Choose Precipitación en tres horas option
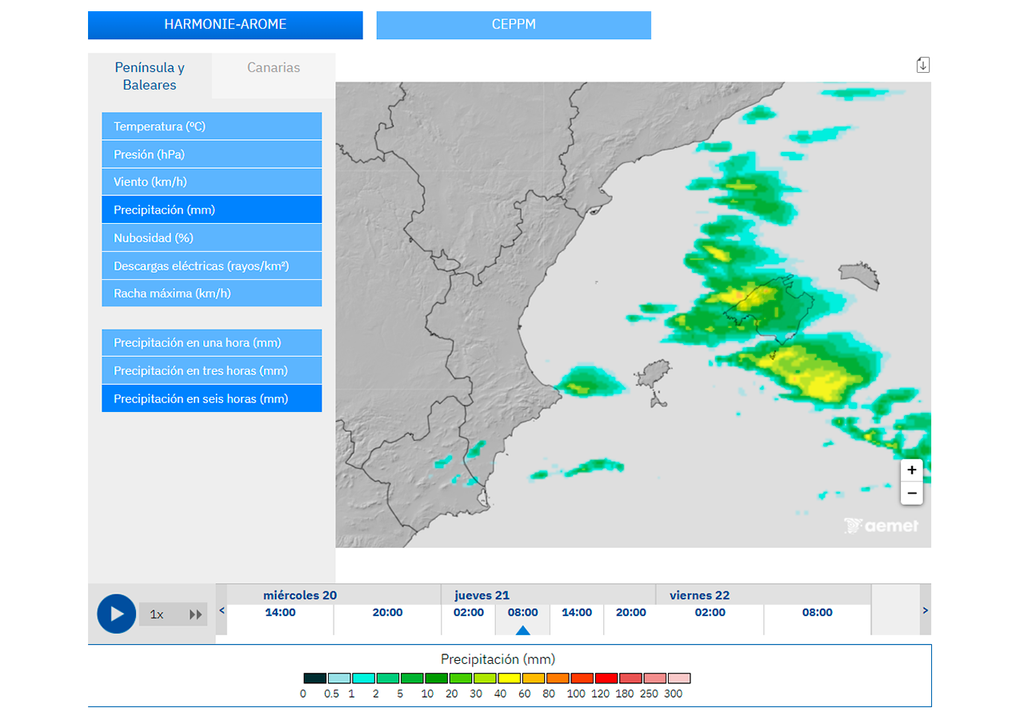Screen dimensions: 1024x720 [212, 370]
